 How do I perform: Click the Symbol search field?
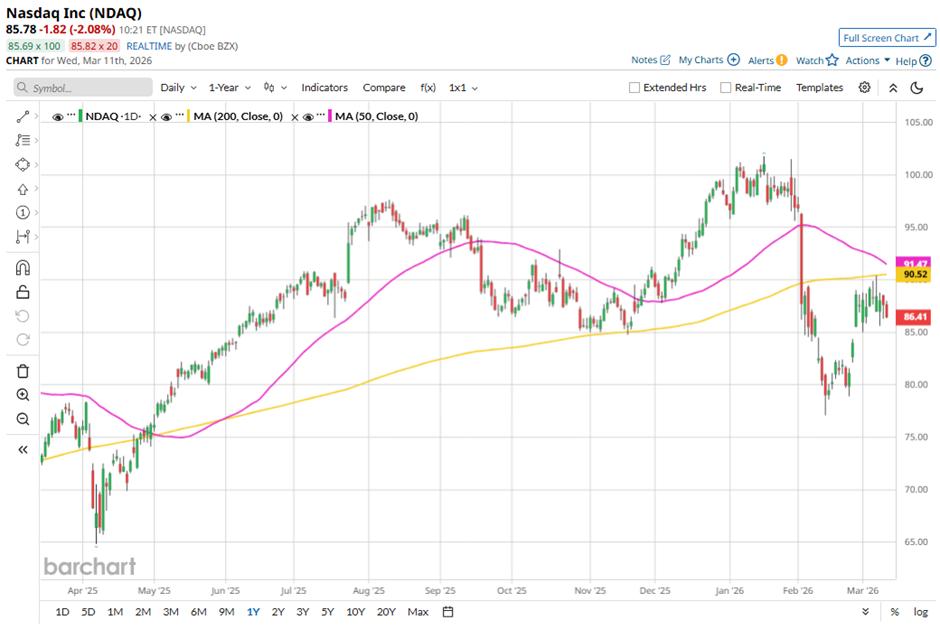80,88
